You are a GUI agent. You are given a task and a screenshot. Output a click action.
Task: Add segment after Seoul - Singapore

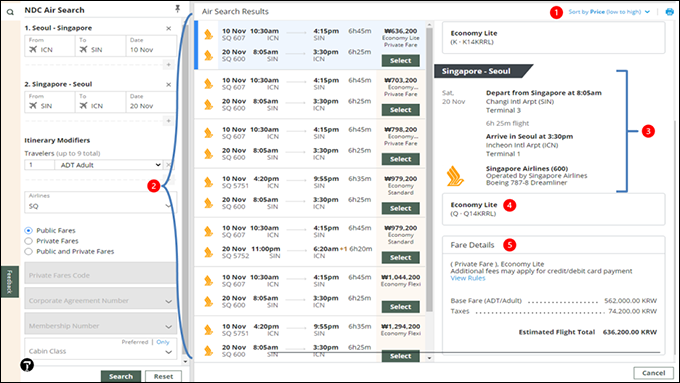click(x=169, y=65)
